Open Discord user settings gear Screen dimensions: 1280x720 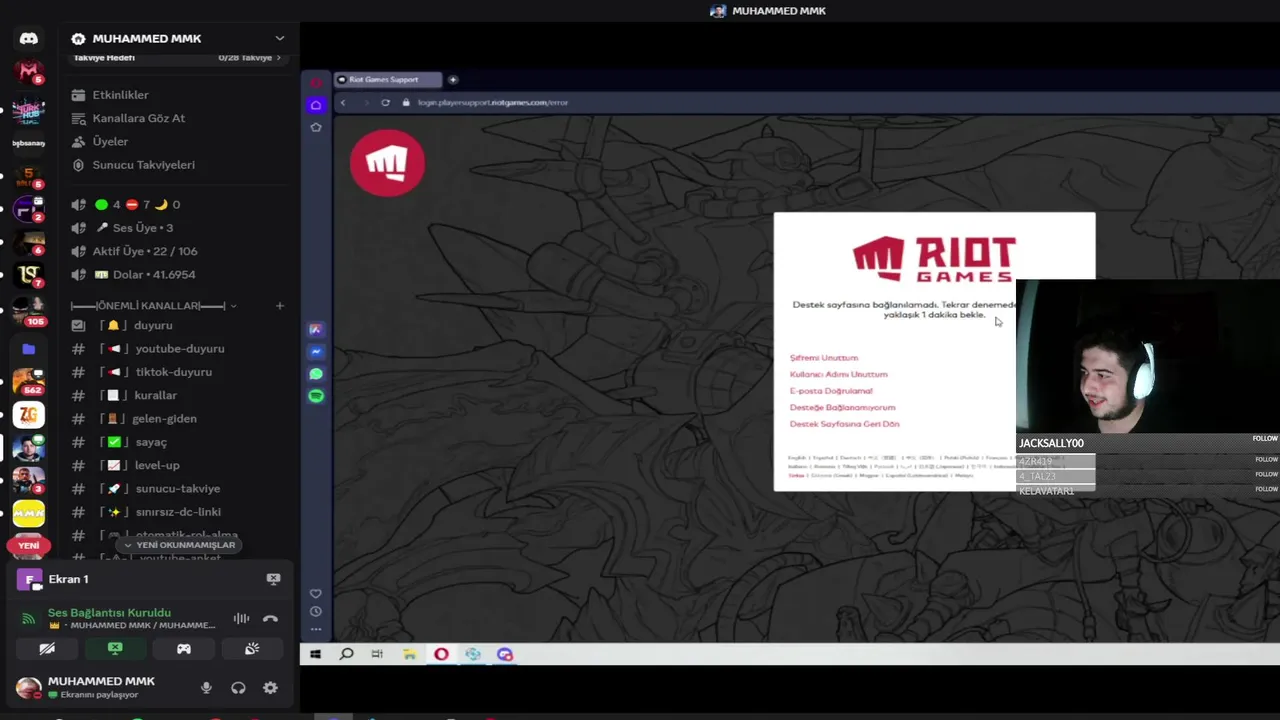coord(270,688)
